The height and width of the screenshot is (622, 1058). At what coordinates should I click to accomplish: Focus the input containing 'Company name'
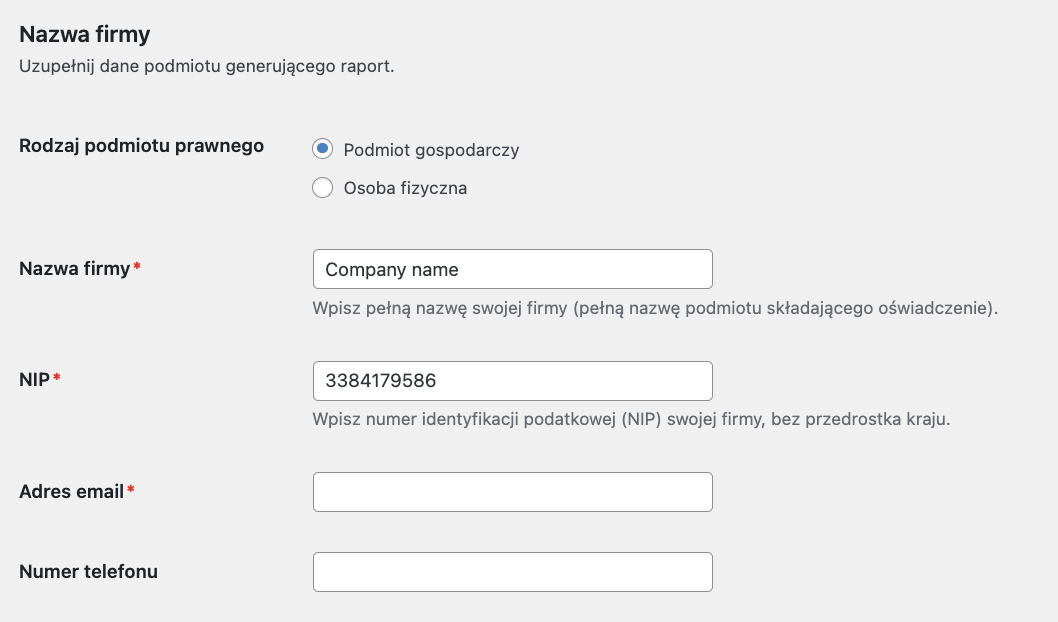point(512,269)
